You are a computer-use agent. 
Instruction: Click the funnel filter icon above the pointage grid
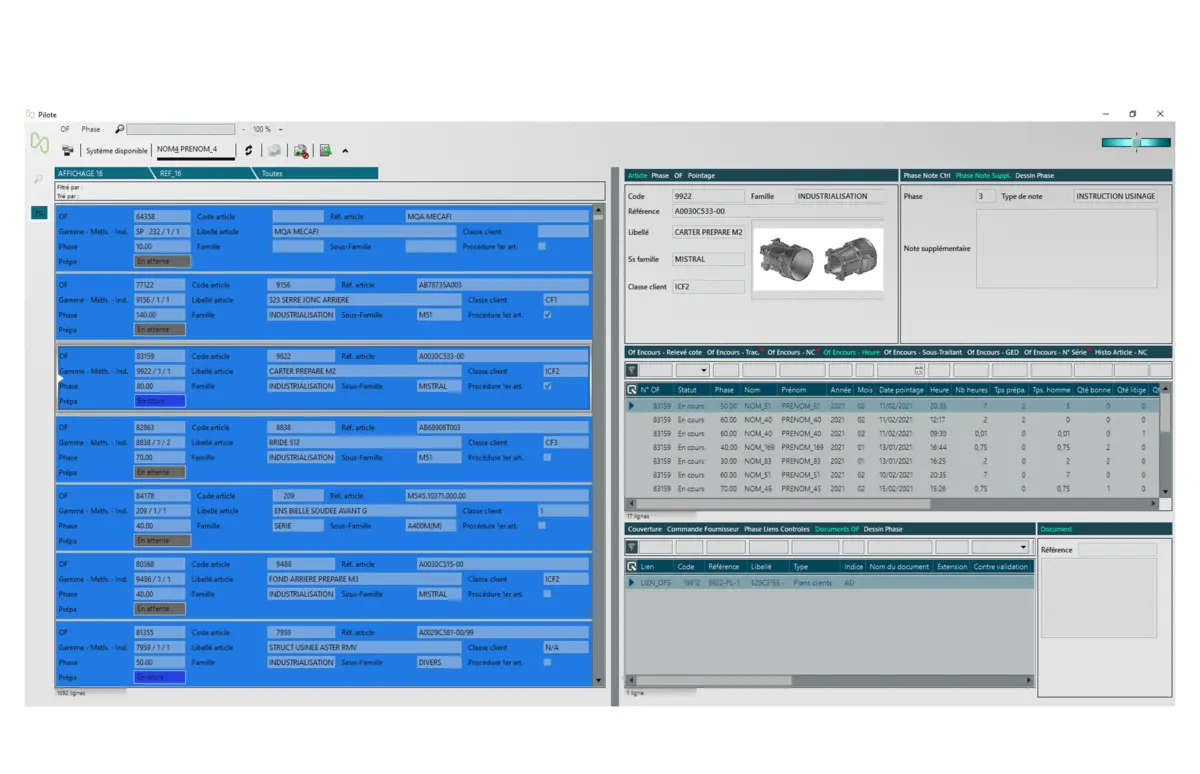[632, 368]
